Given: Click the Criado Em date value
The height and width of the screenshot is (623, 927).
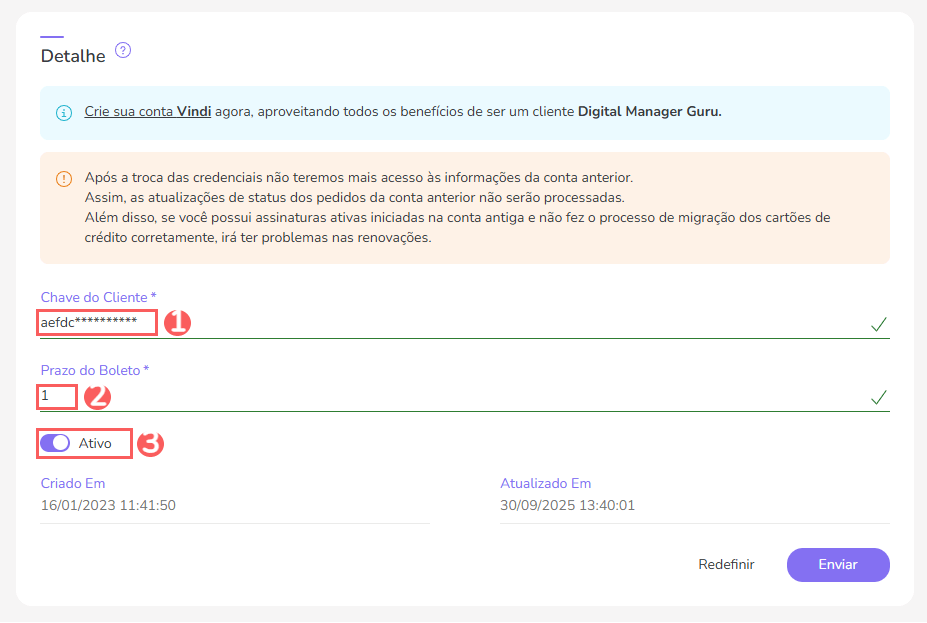Looking at the screenshot, I should (x=108, y=505).
